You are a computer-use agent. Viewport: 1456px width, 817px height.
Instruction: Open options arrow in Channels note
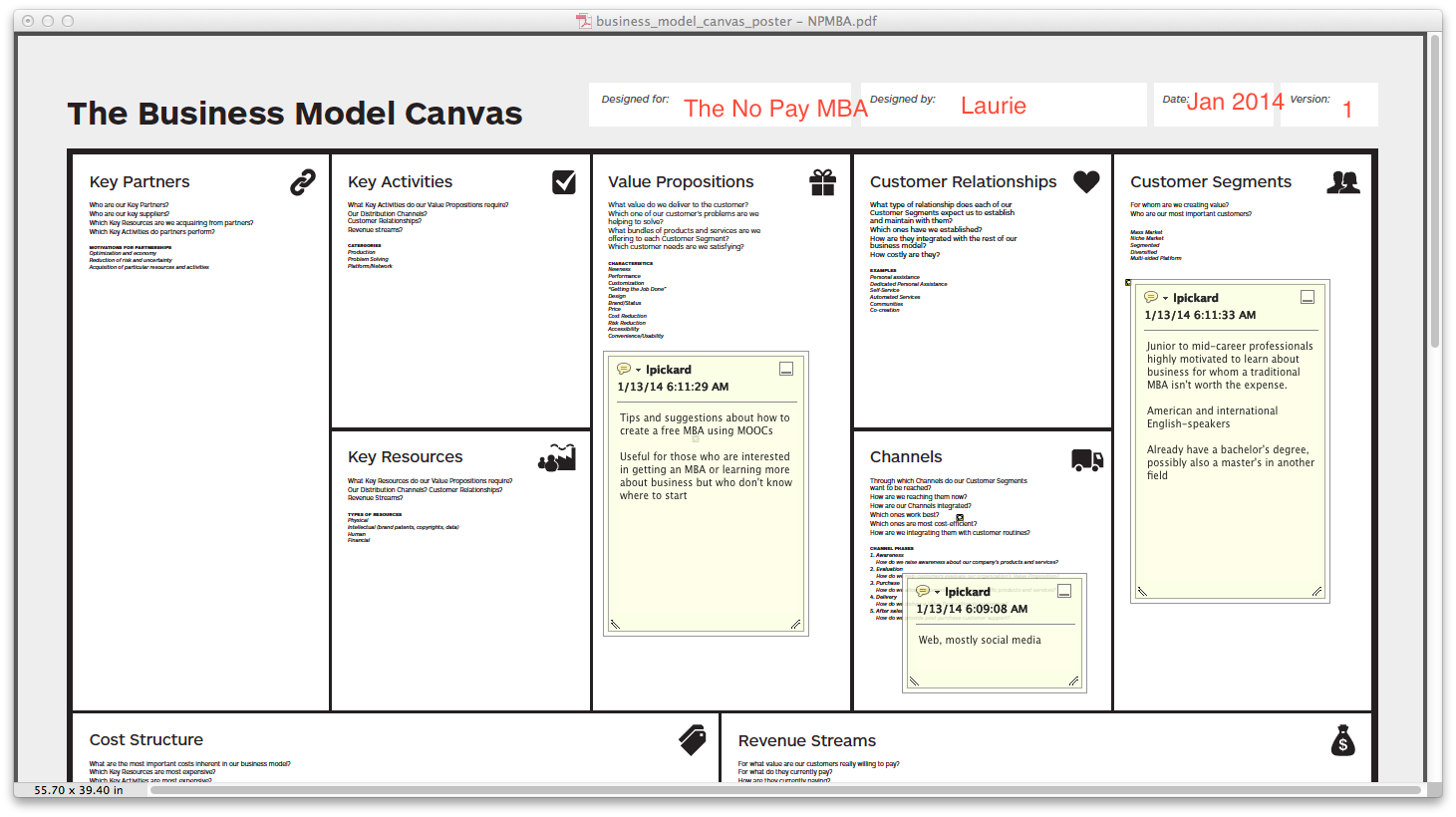click(937, 593)
